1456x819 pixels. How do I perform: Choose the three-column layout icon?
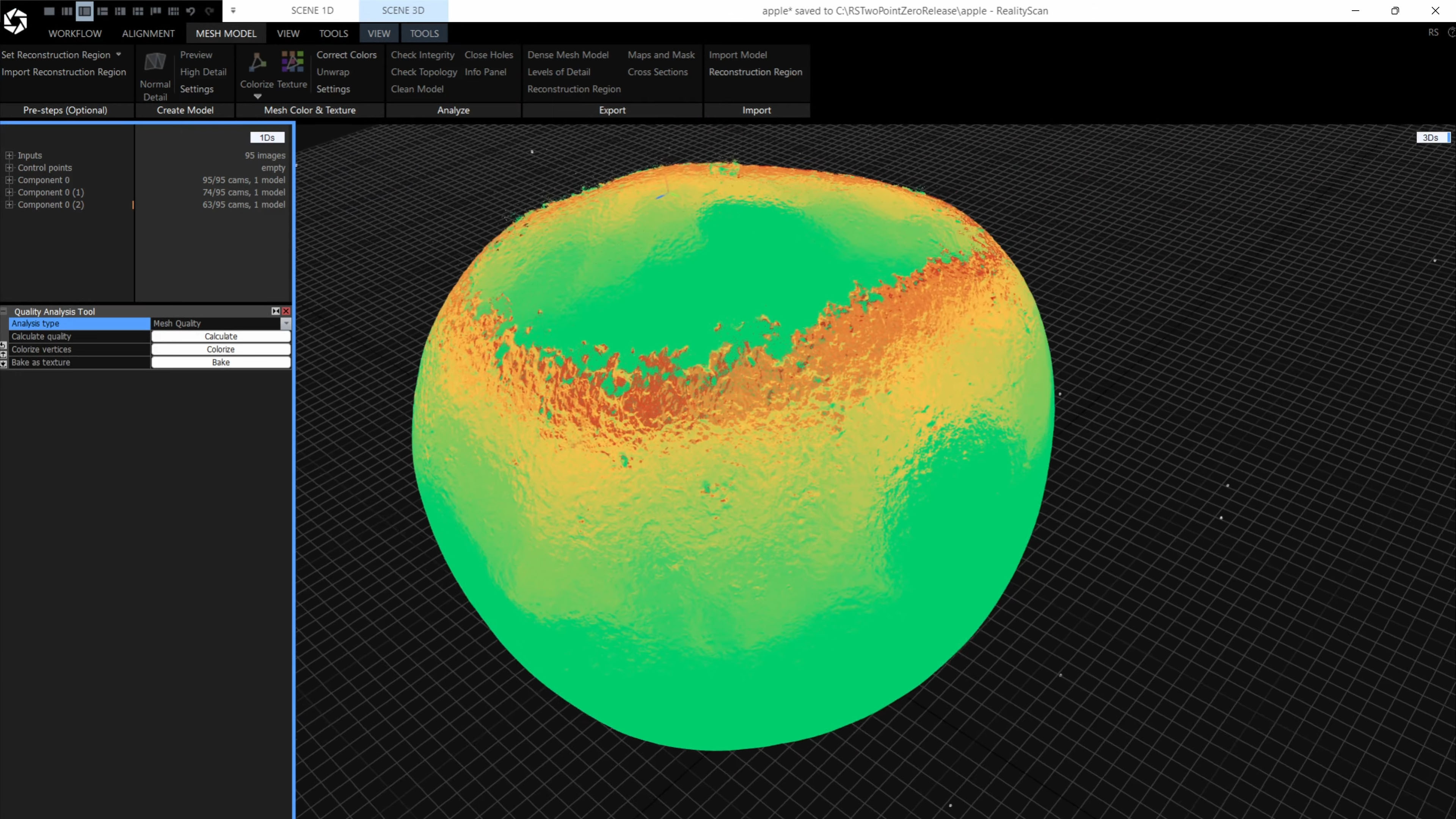click(67, 11)
